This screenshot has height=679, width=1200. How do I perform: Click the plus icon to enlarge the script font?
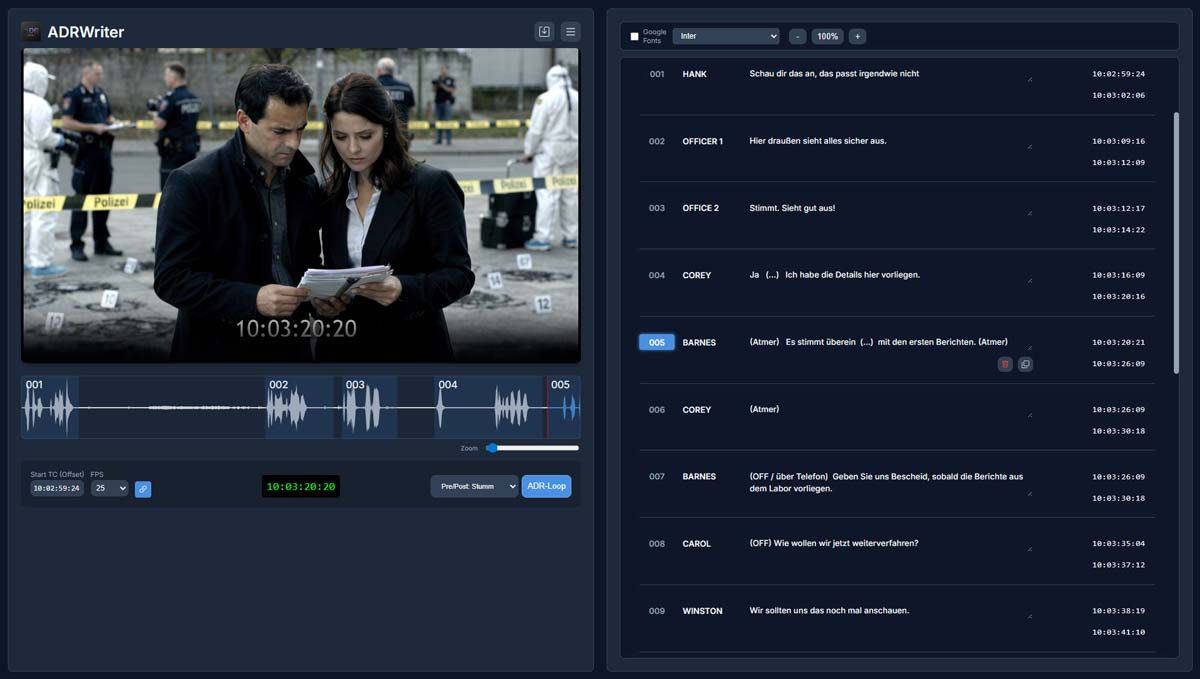click(x=857, y=36)
